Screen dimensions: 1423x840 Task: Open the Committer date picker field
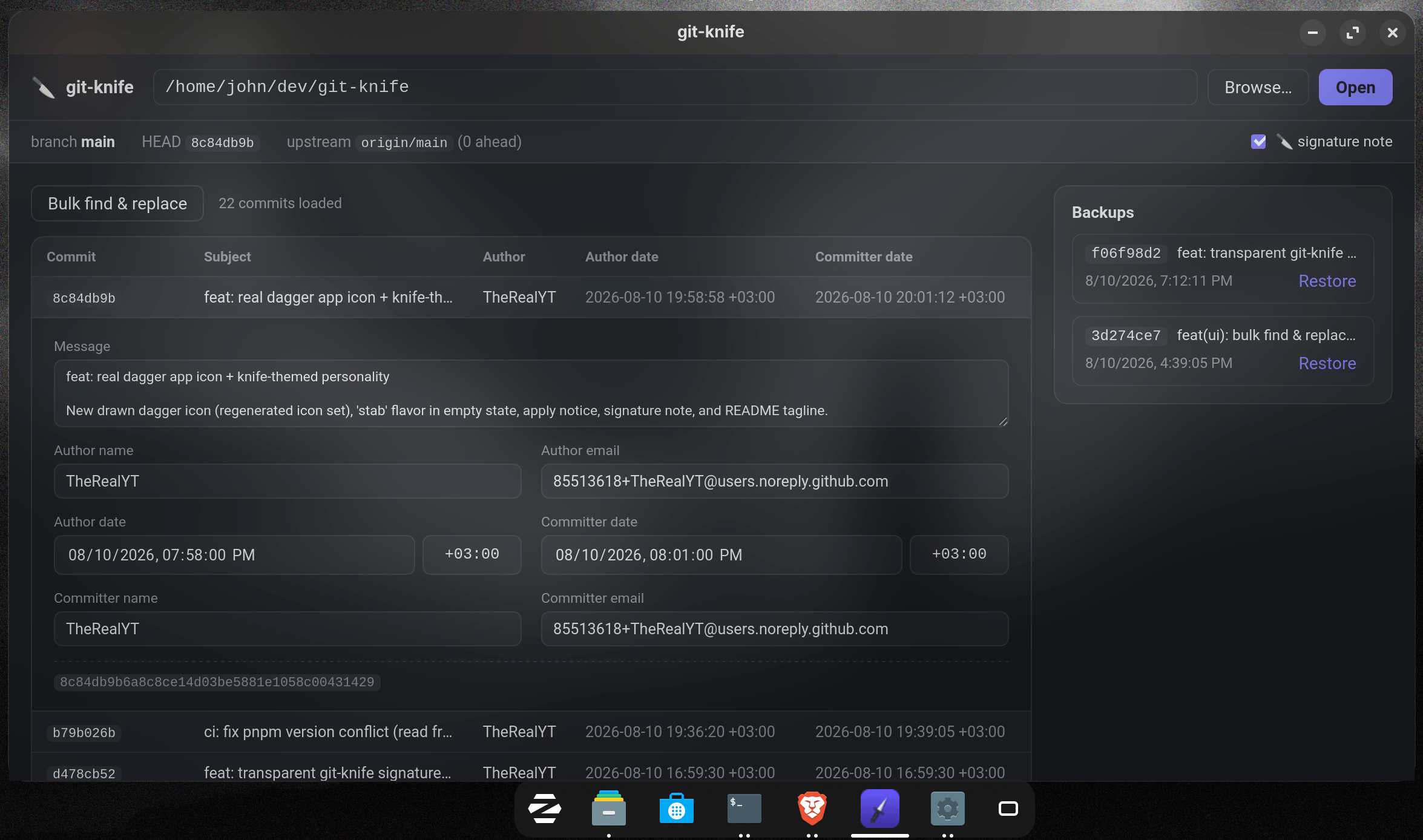[x=721, y=555]
